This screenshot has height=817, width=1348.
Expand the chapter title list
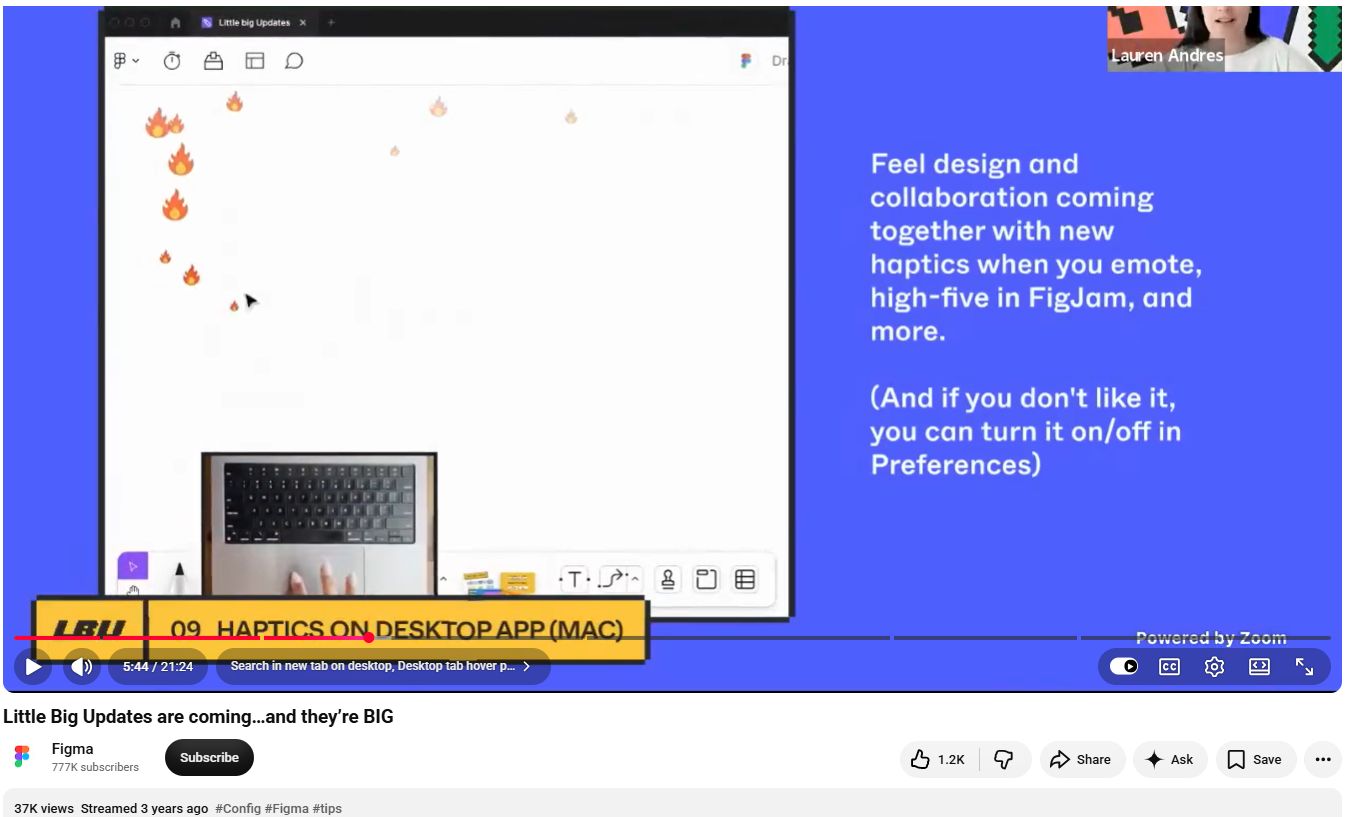coord(383,666)
